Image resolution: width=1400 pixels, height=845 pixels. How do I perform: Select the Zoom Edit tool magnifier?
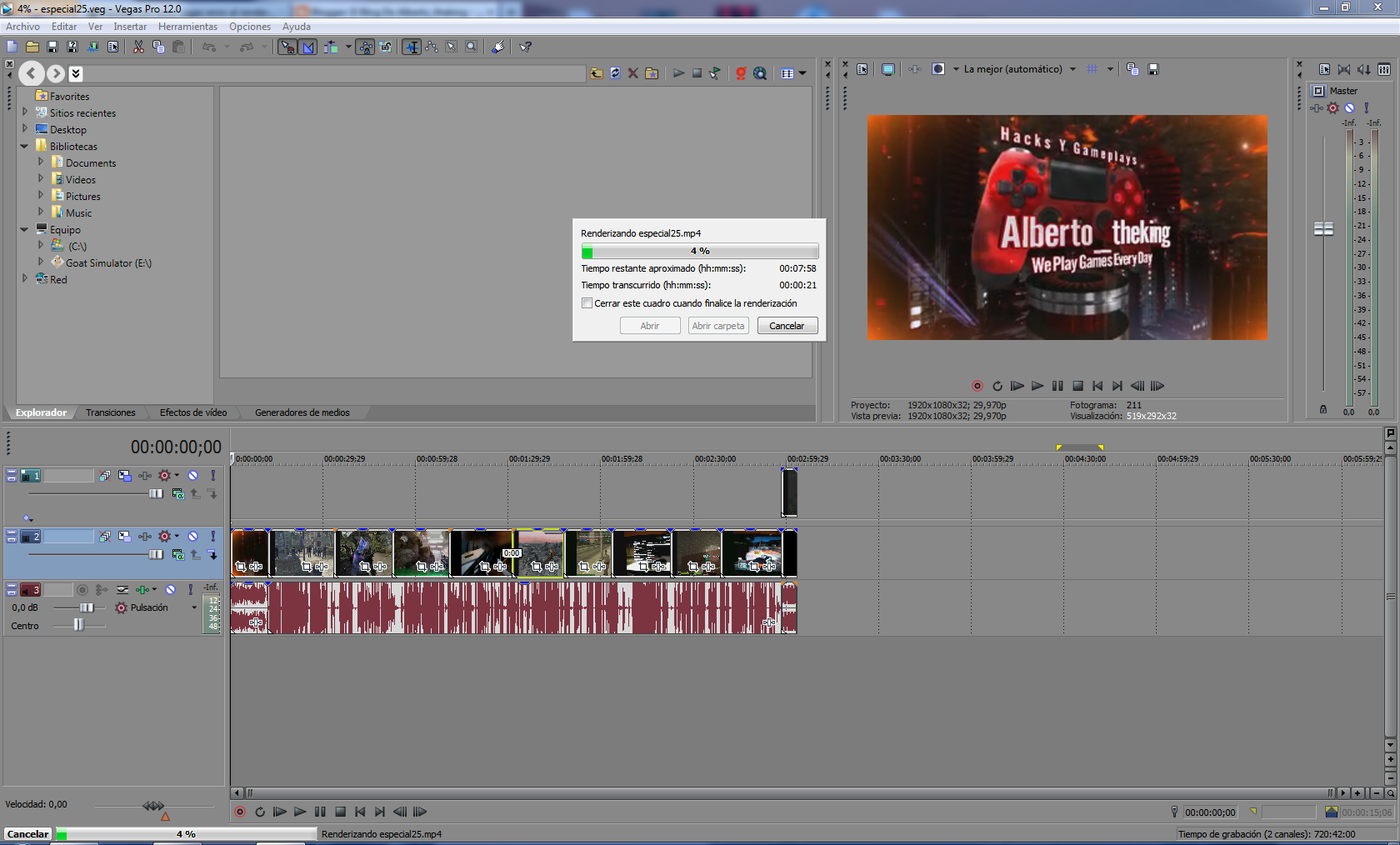[x=472, y=47]
